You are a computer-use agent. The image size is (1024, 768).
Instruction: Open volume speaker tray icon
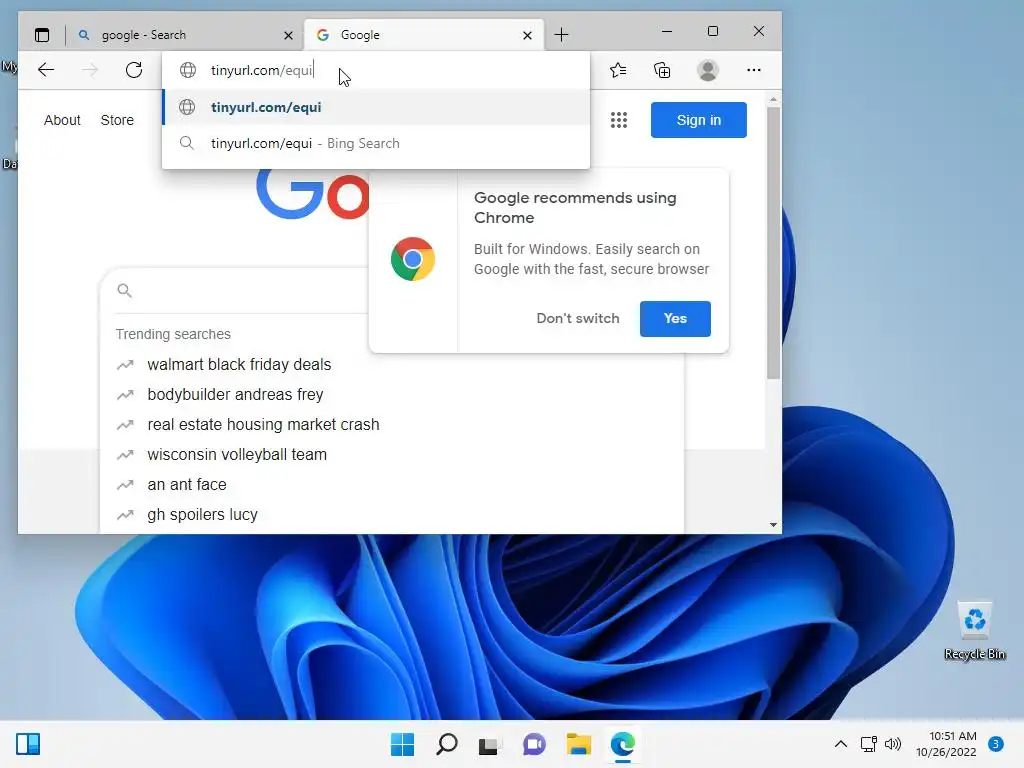(x=893, y=744)
